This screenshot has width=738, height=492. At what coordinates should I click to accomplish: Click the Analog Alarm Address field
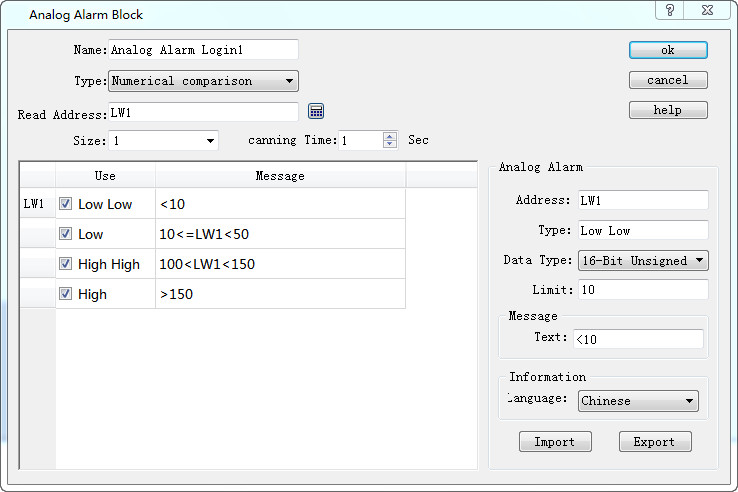643,200
